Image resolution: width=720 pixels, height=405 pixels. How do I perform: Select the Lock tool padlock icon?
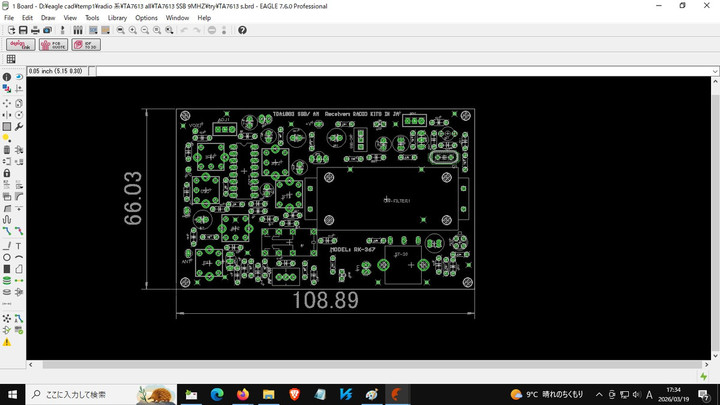click(7, 173)
